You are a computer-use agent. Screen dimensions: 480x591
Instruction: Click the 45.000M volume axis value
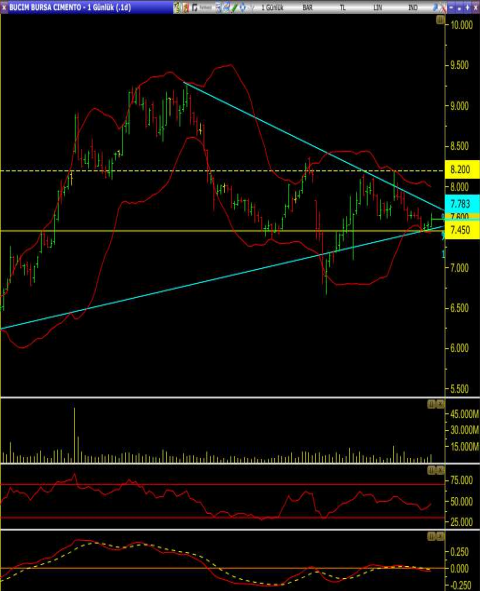pyautogui.click(x=464, y=414)
